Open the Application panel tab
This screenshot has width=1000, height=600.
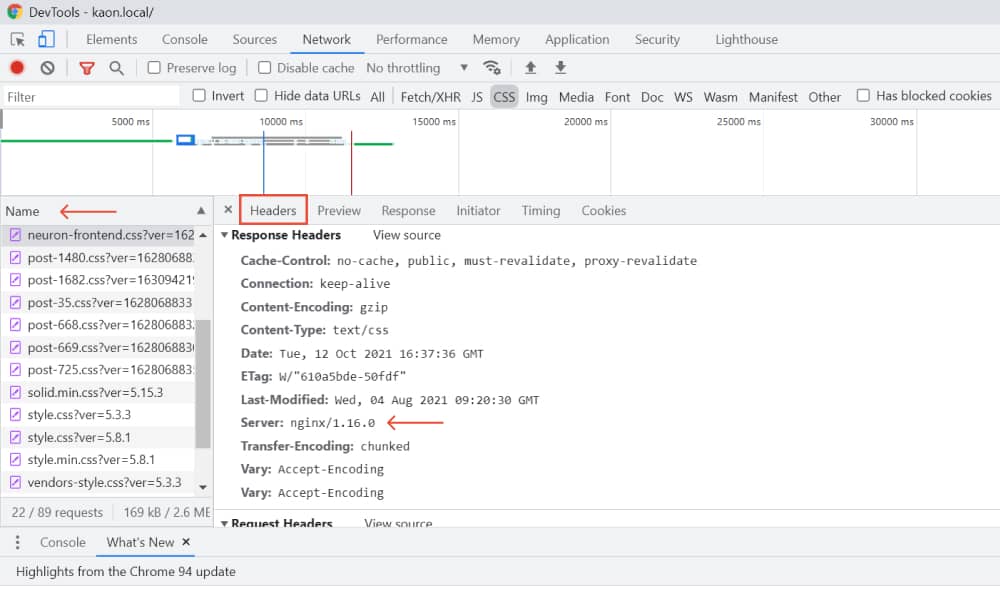577,40
